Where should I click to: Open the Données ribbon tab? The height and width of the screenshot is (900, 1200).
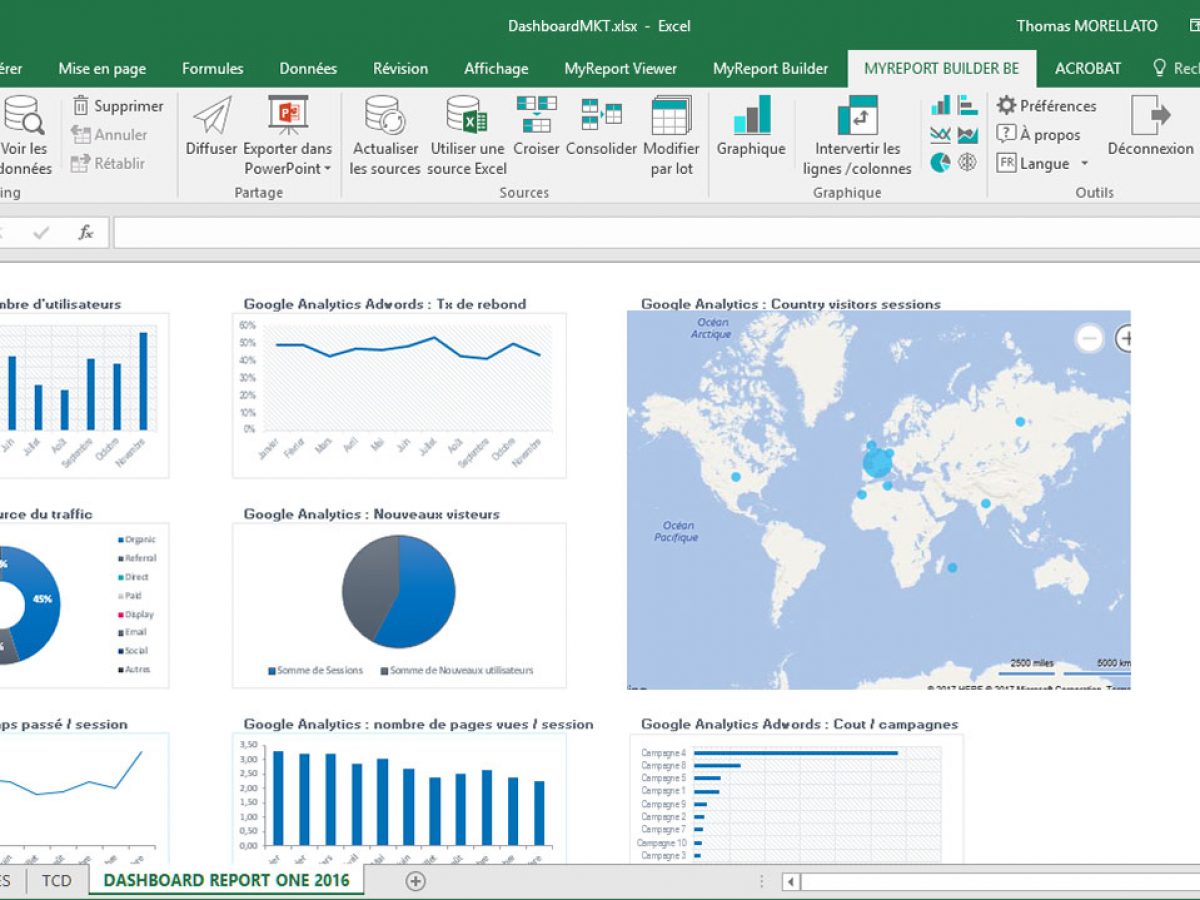308,69
